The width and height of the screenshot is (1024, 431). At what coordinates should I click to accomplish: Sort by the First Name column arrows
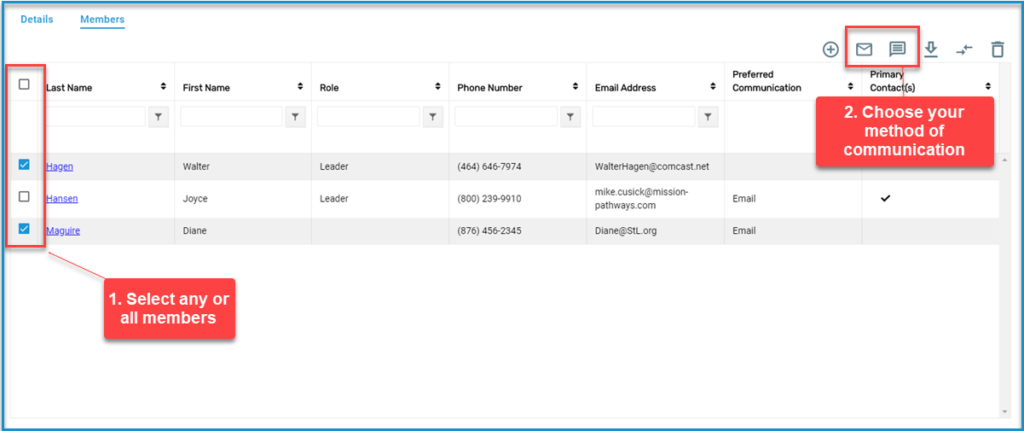coord(300,87)
